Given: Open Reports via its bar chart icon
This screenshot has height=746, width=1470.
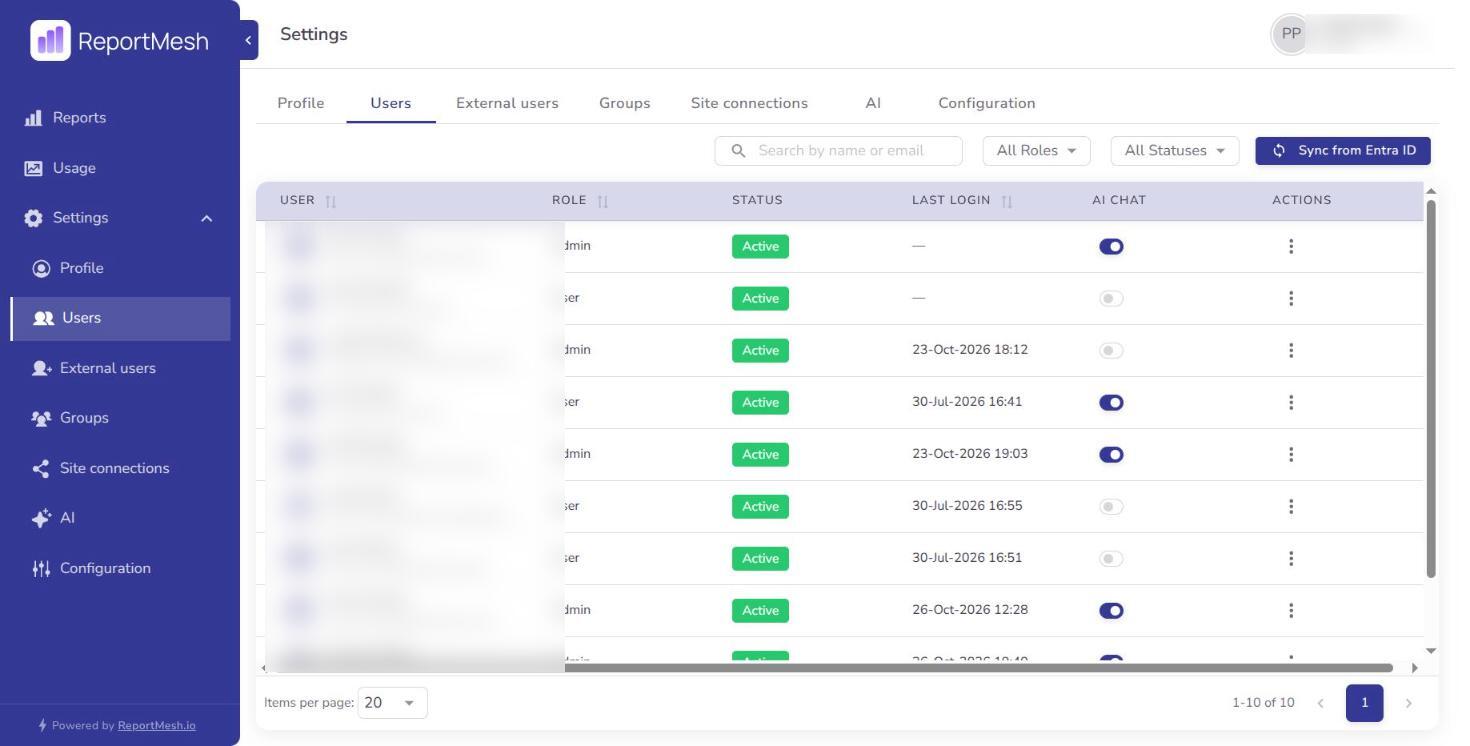Looking at the screenshot, I should pos(33,118).
